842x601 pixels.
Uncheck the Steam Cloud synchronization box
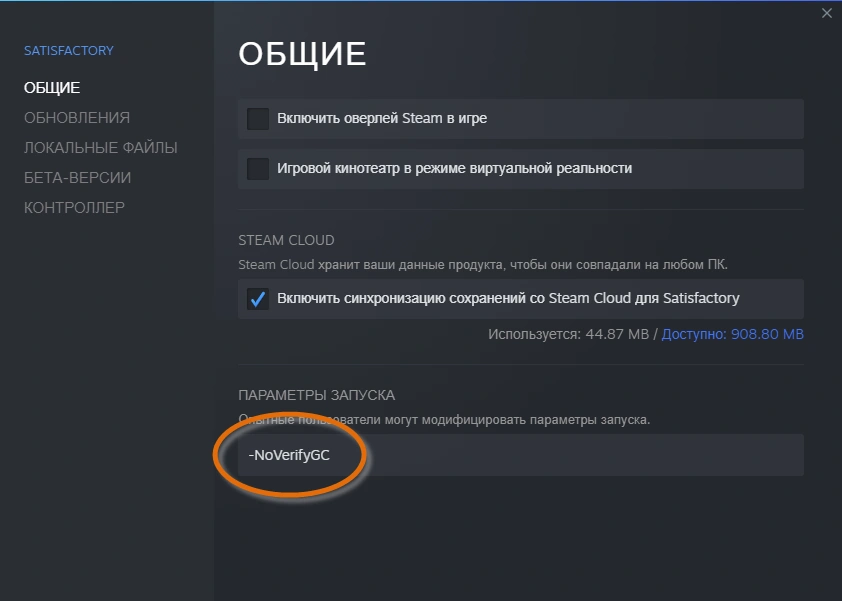coord(257,298)
